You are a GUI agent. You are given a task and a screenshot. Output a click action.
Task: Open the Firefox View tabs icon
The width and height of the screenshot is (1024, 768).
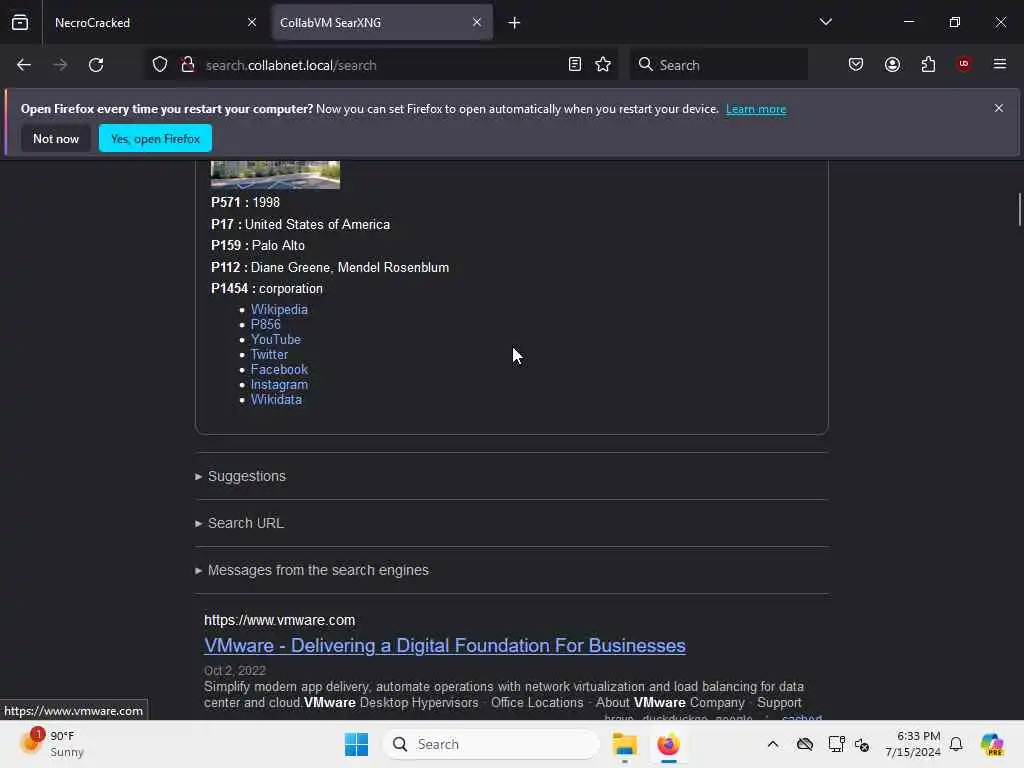point(20,22)
